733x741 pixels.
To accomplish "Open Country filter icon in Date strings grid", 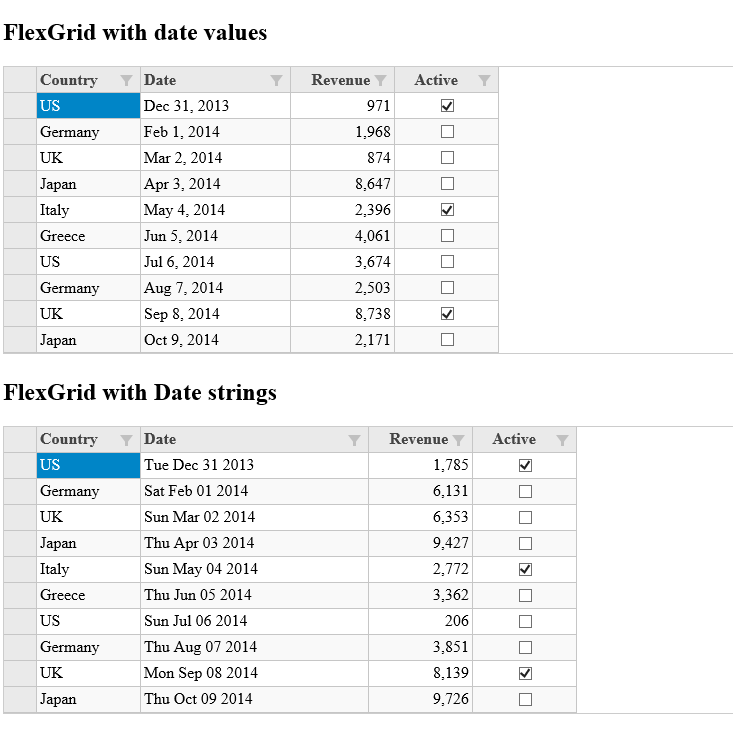I will point(126,440).
